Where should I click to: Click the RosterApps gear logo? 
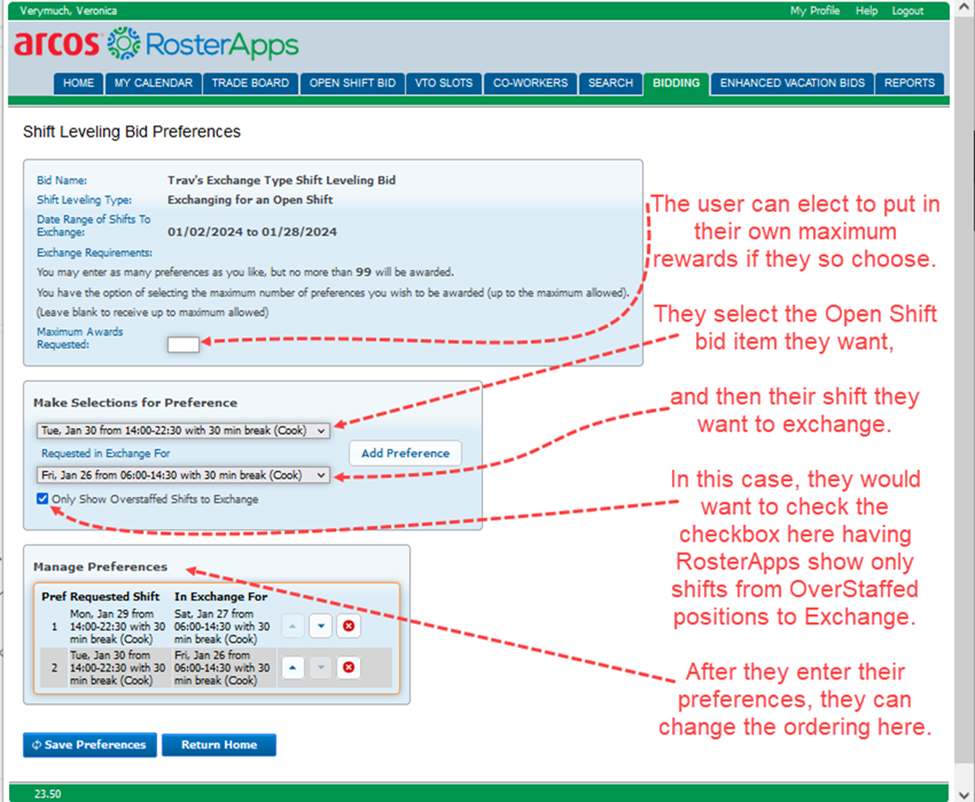[124, 44]
